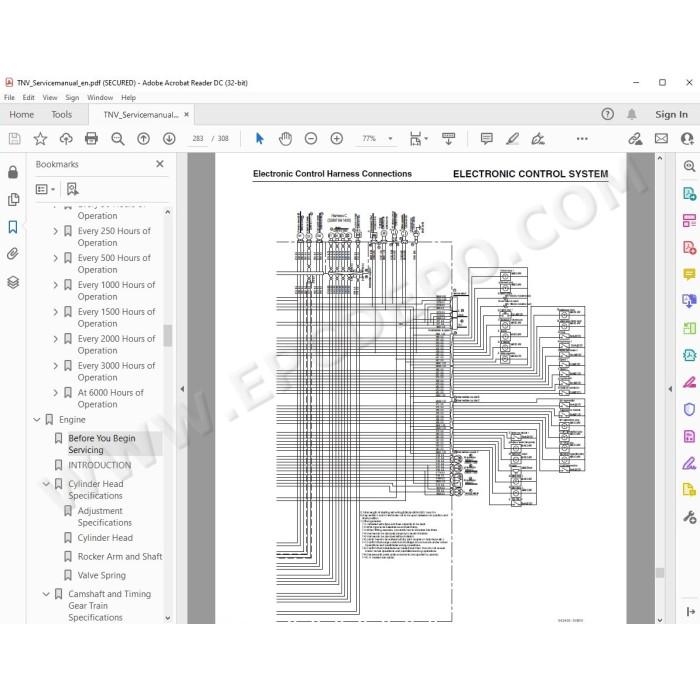The height and width of the screenshot is (700, 700).
Task: Click the scrolling mode toolbar icon
Action: (x=448, y=139)
